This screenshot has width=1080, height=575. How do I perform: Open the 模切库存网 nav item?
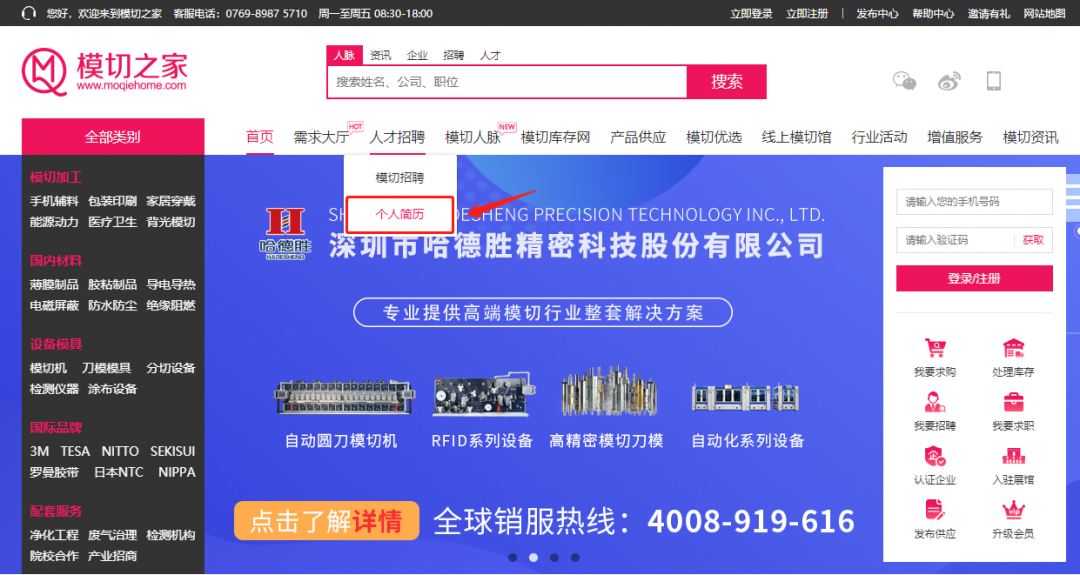pos(555,137)
